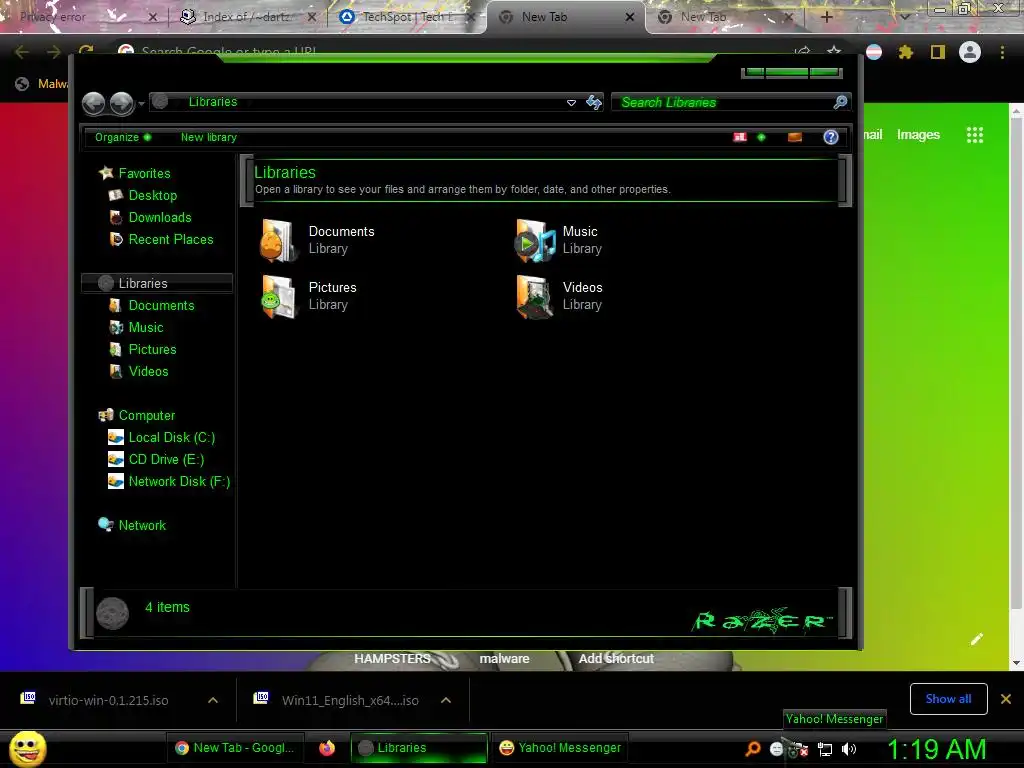The image size is (1024, 768).
Task: Toggle the preview pane icon
Action: coord(795,137)
